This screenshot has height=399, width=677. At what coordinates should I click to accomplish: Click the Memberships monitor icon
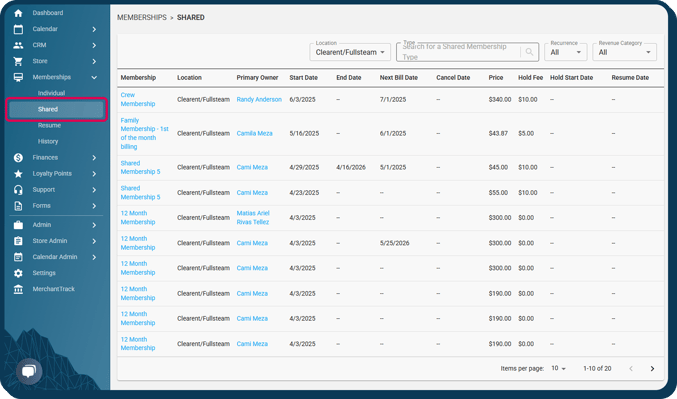18,77
